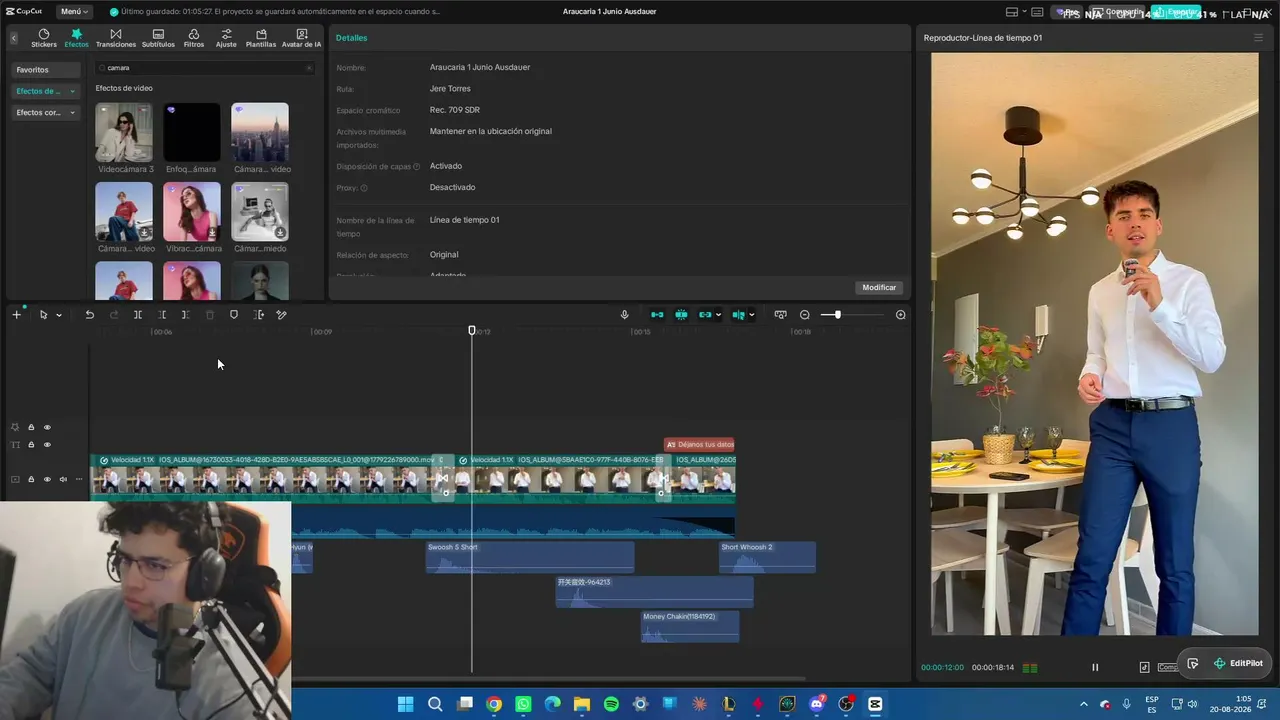Select the Enfoq...ámara effect thumbnail
Viewport: 1280px width, 720px height.
[x=192, y=132]
